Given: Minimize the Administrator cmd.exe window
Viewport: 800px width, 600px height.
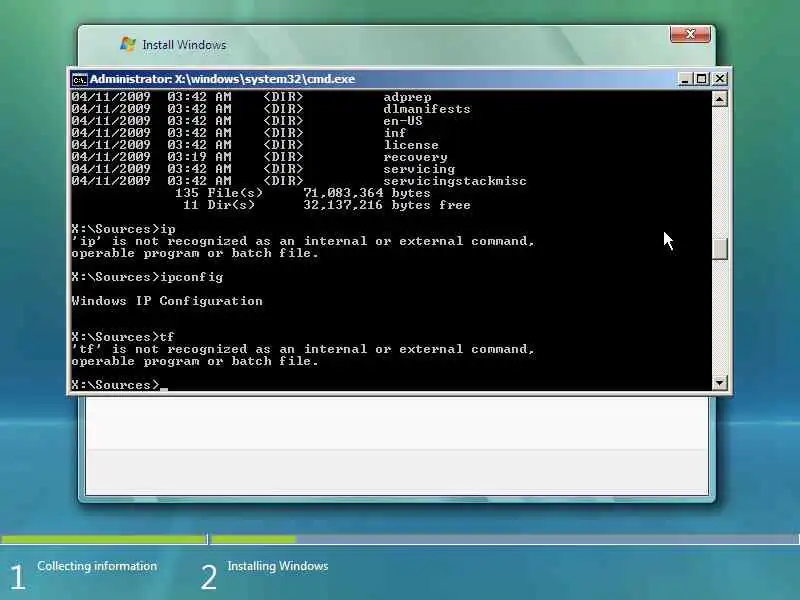Looking at the screenshot, I should click(x=685, y=79).
